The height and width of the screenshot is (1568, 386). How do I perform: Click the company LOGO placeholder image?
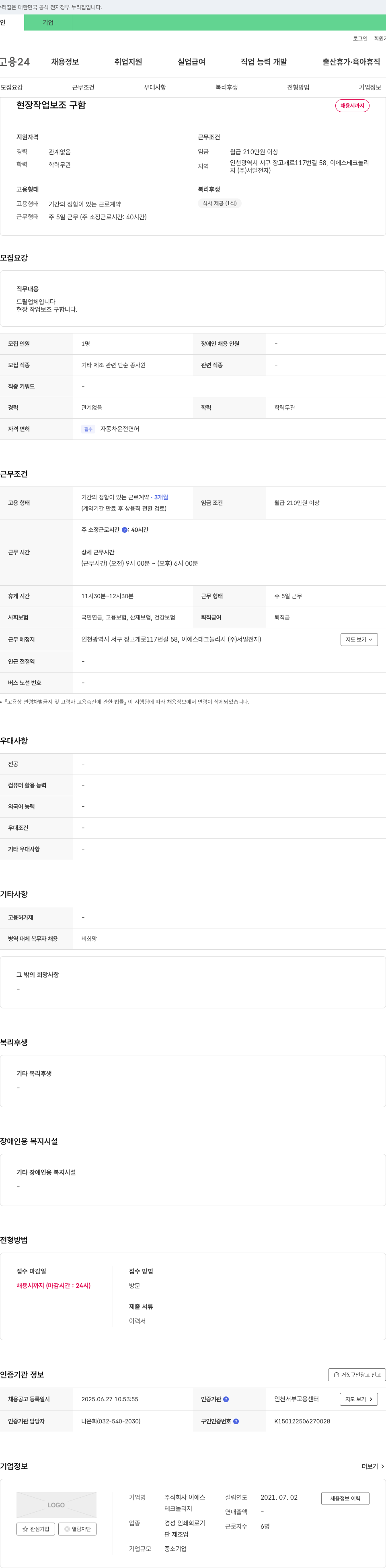(56, 1505)
